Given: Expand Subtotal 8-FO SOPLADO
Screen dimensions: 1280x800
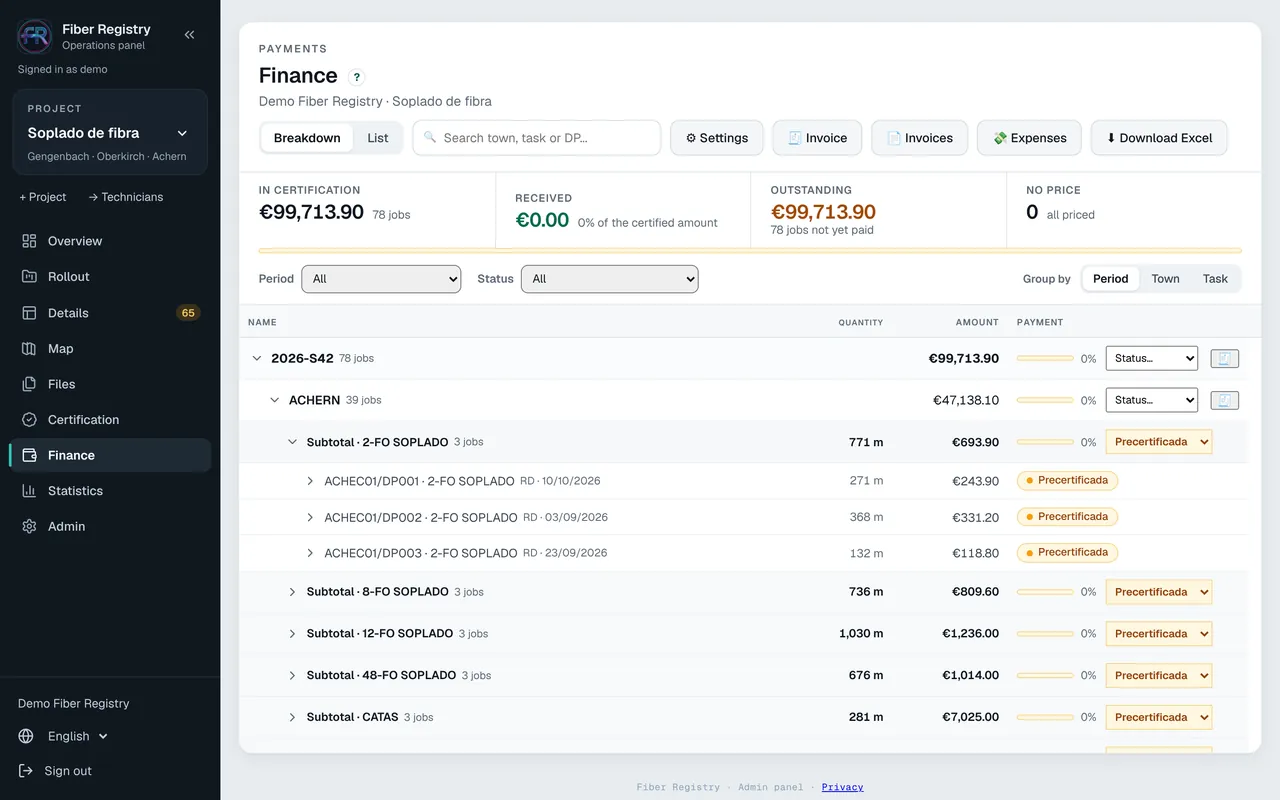Looking at the screenshot, I should (x=293, y=592).
